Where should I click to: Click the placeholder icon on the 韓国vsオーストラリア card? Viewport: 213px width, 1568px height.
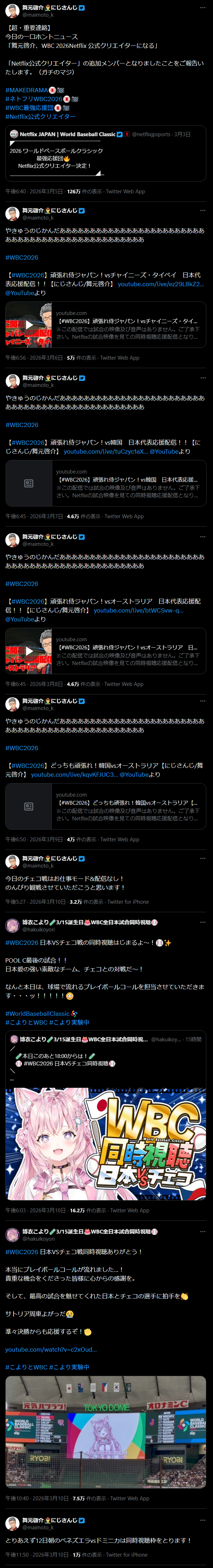[29, 807]
